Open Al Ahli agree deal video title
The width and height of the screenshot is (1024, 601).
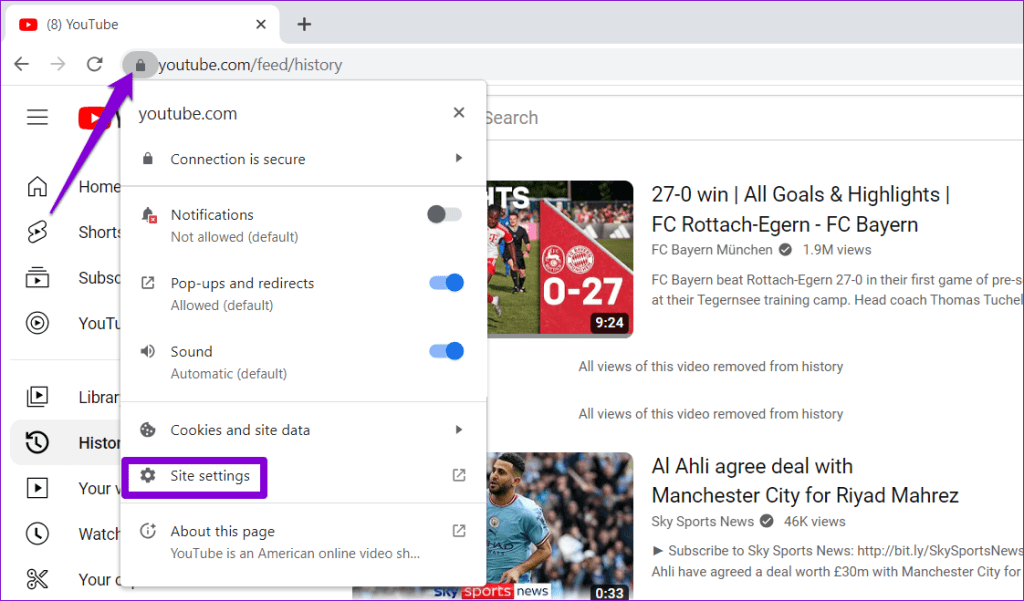[x=805, y=480]
